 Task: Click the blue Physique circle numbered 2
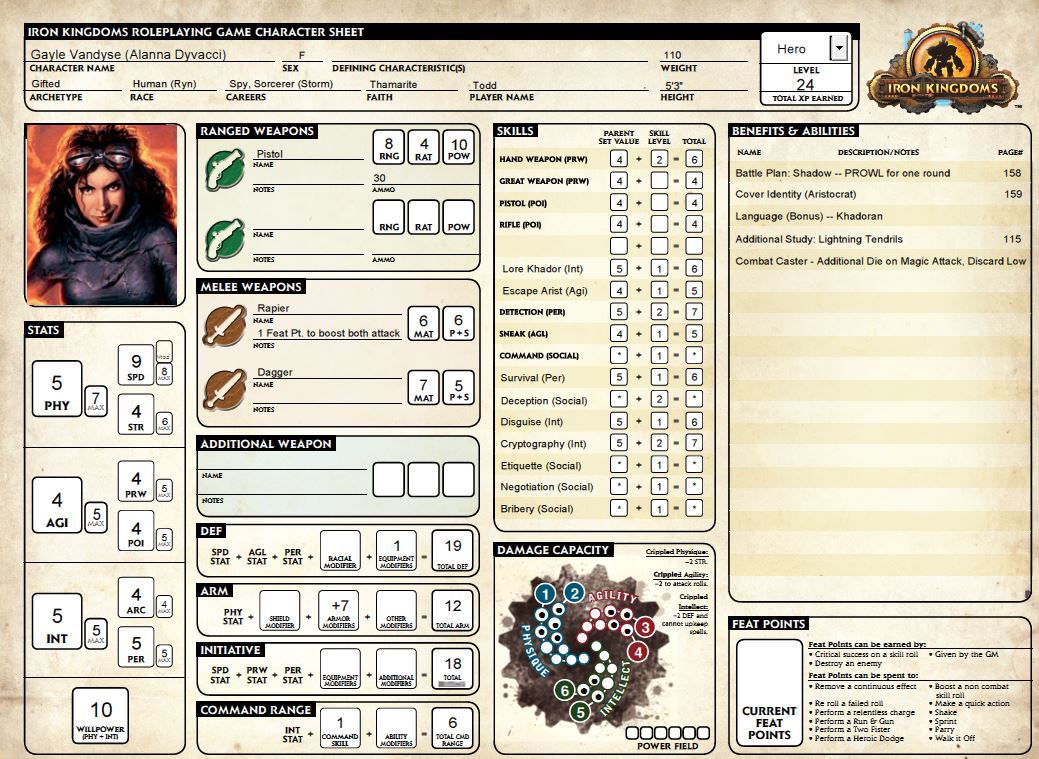click(x=574, y=593)
